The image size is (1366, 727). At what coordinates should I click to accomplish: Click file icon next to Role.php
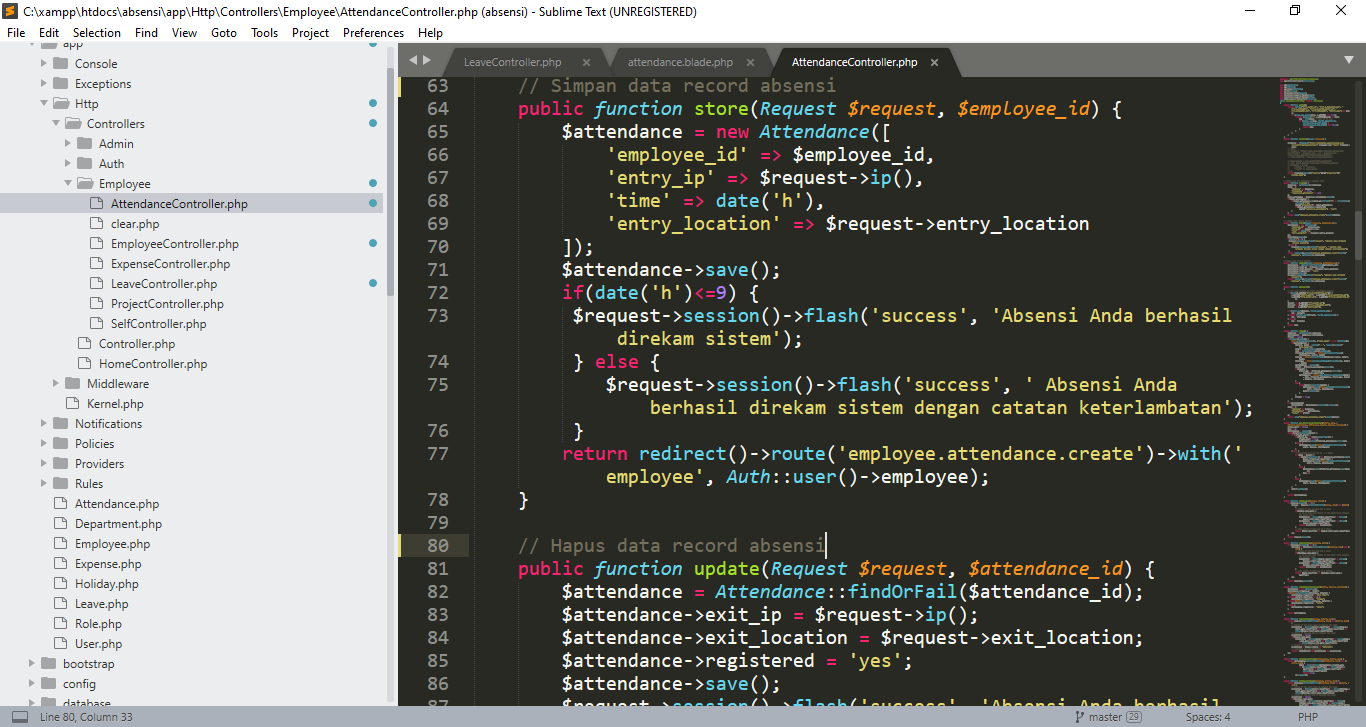tap(61, 623)
